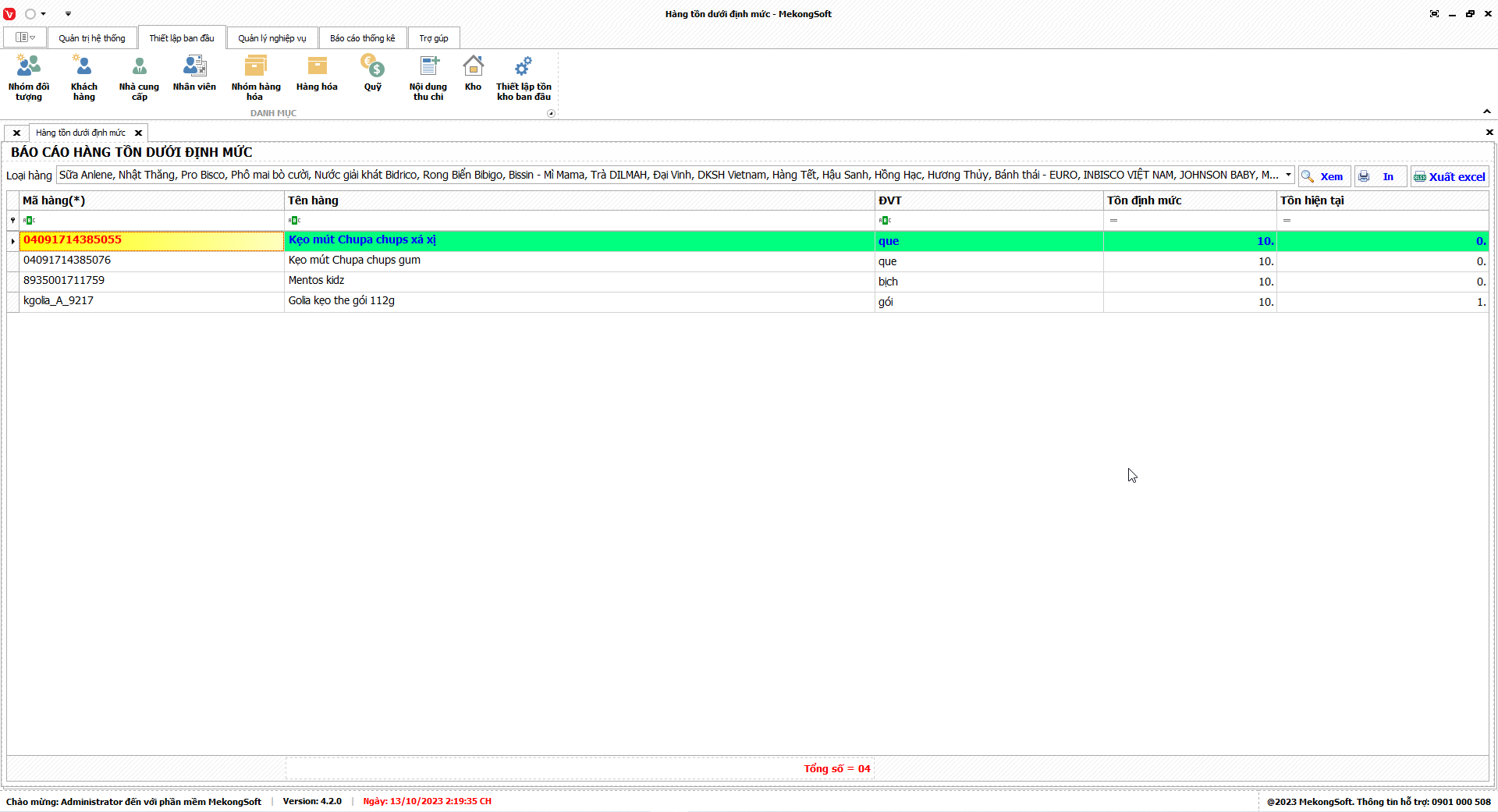The width and height of the screenshot is (1498, 812).
Task: Open Hàng hóa product catalog
Action: coord(317,74)
